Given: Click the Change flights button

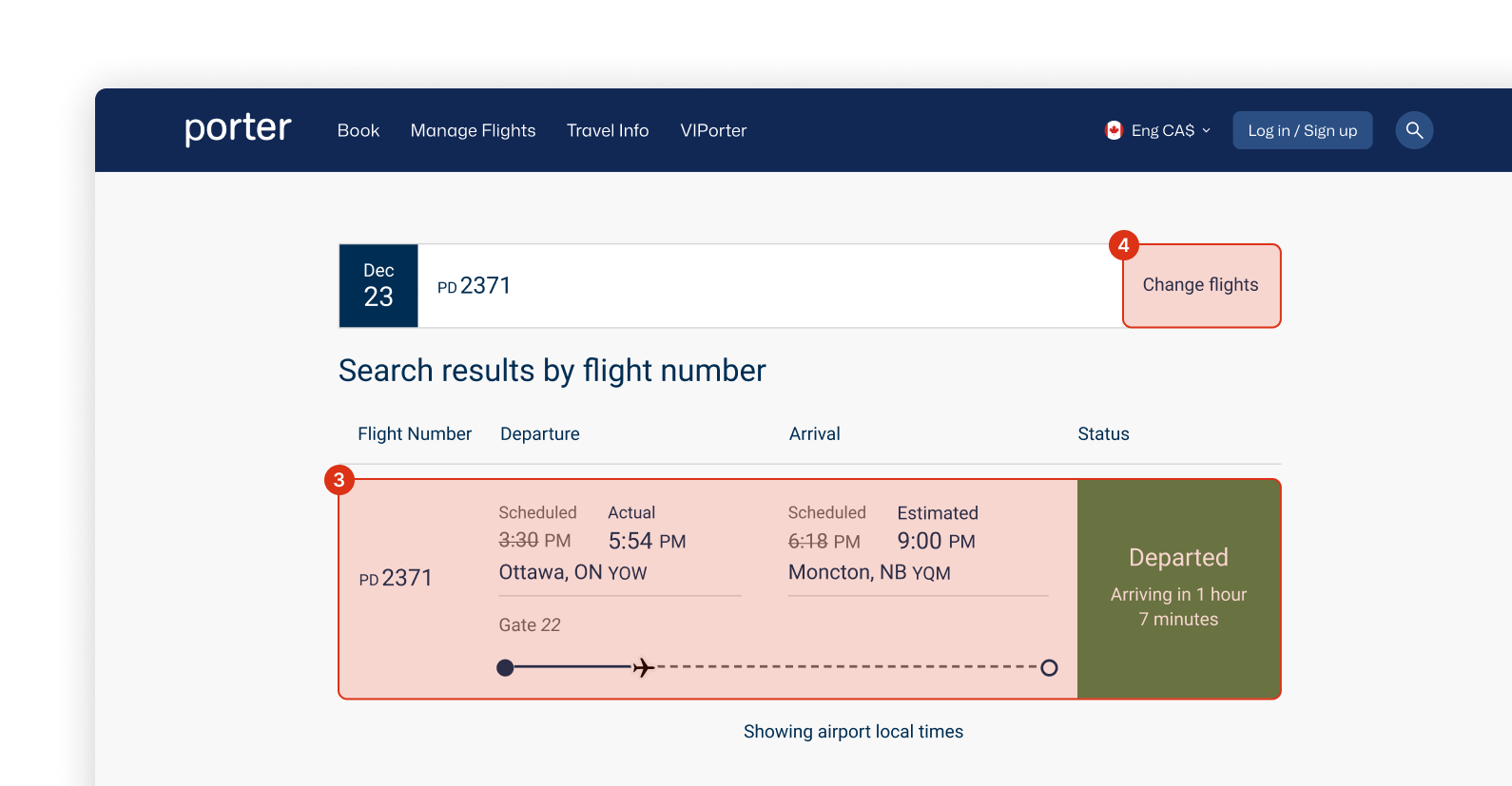Looking at the screenshot, I should click(1201, 285).
